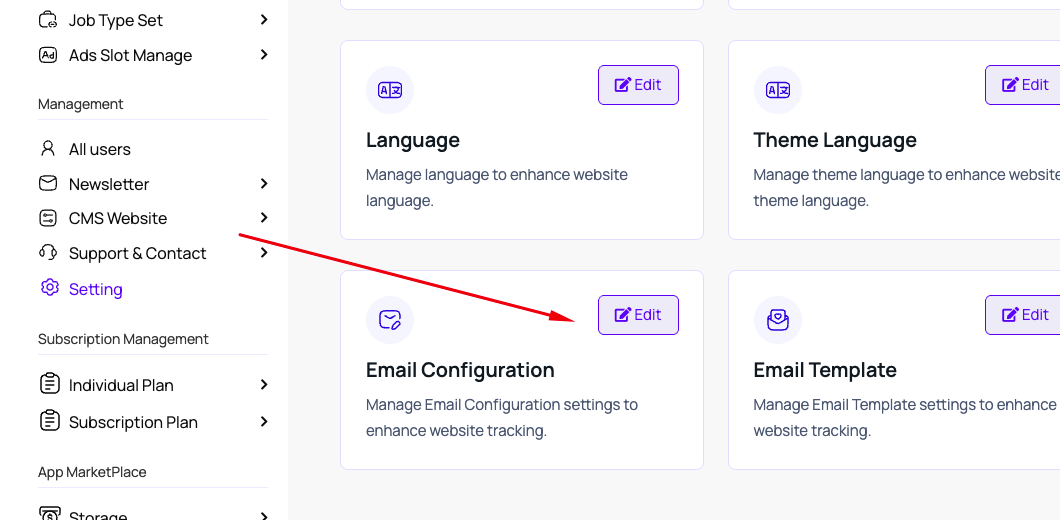Click the Email Template card title

click(825, 370)
